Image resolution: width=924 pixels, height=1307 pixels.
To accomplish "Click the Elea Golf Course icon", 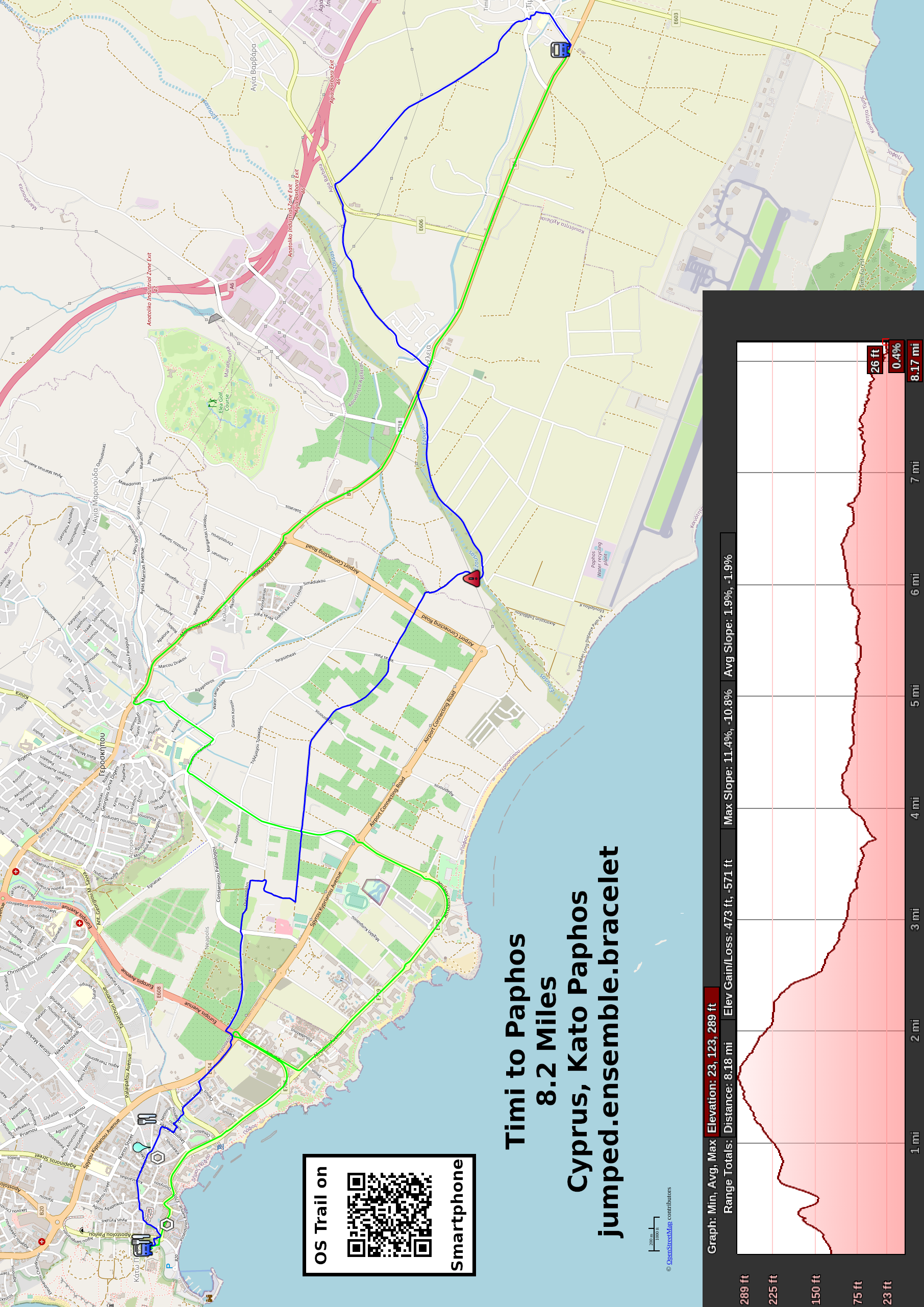I will [x=213, y=403].
